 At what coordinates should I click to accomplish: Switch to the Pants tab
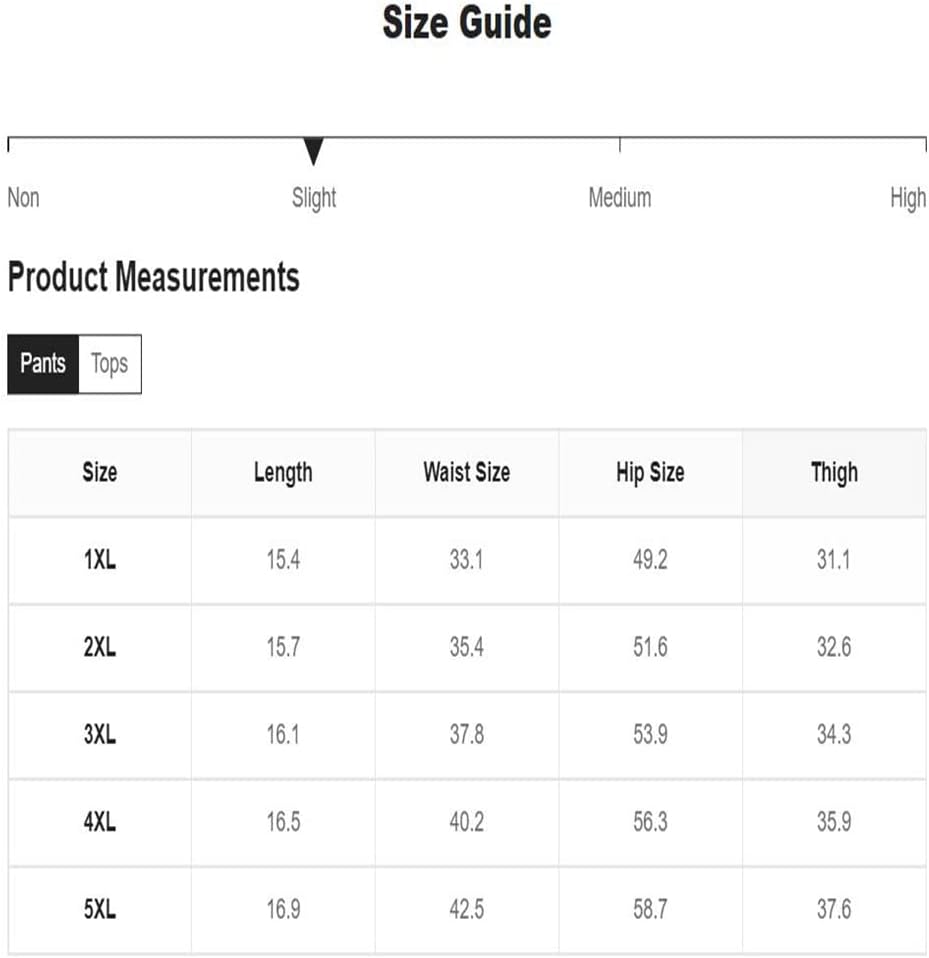(x=43, y=364)
